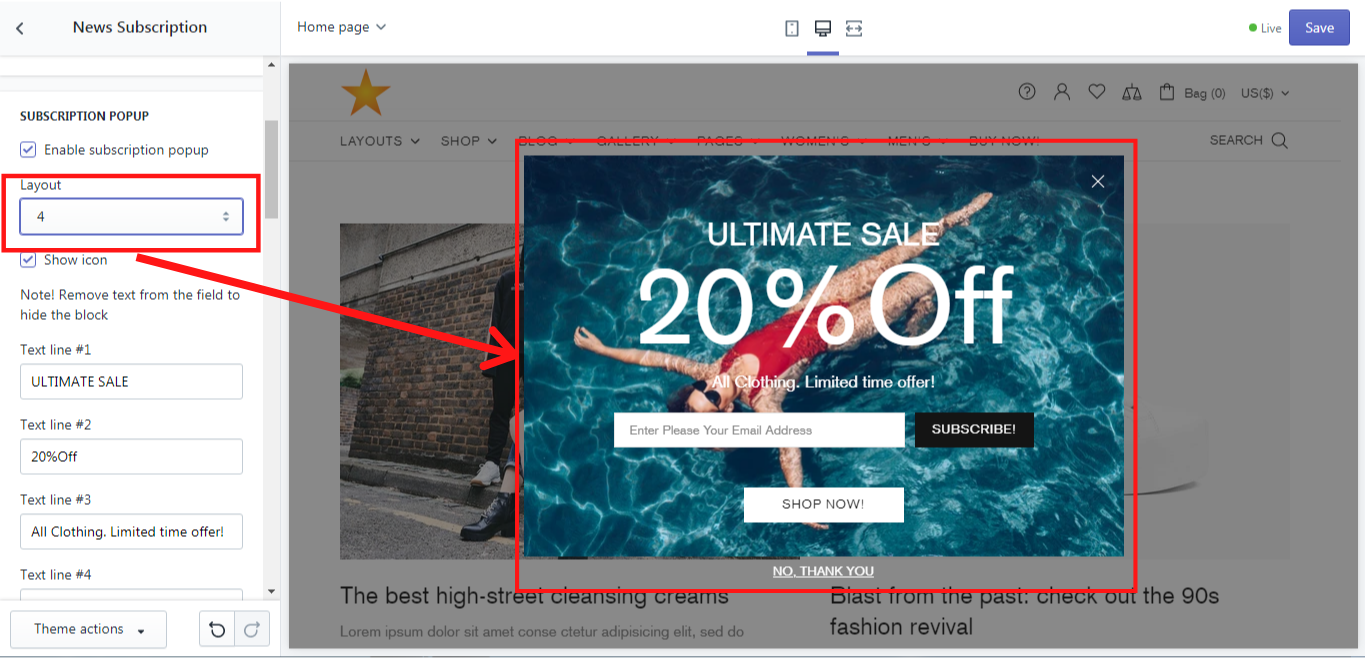Open the help question mark icon
Image resolution: width=1365 pixels, height=659 pixels.
click(x=1027, y=92)
